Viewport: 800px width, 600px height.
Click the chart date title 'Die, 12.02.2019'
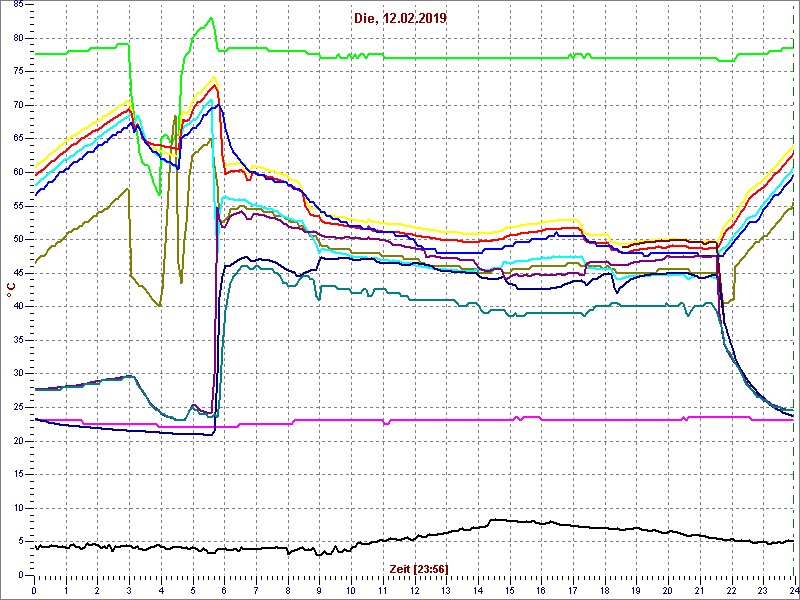click(x=400, y=18)
